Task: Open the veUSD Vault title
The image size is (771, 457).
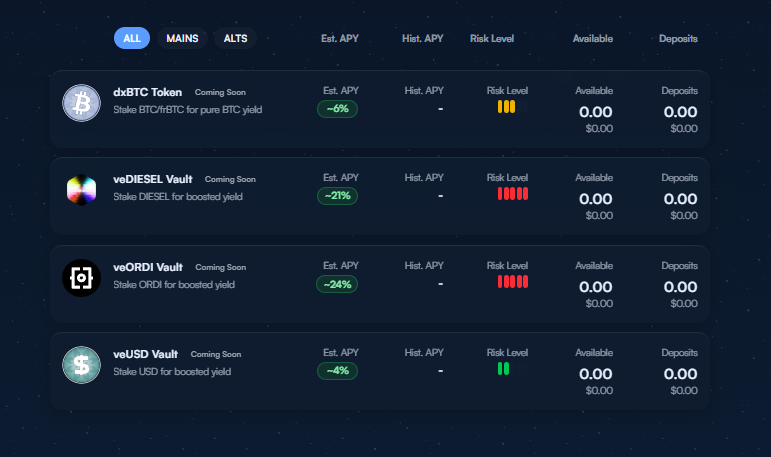Action: point(146,354)
